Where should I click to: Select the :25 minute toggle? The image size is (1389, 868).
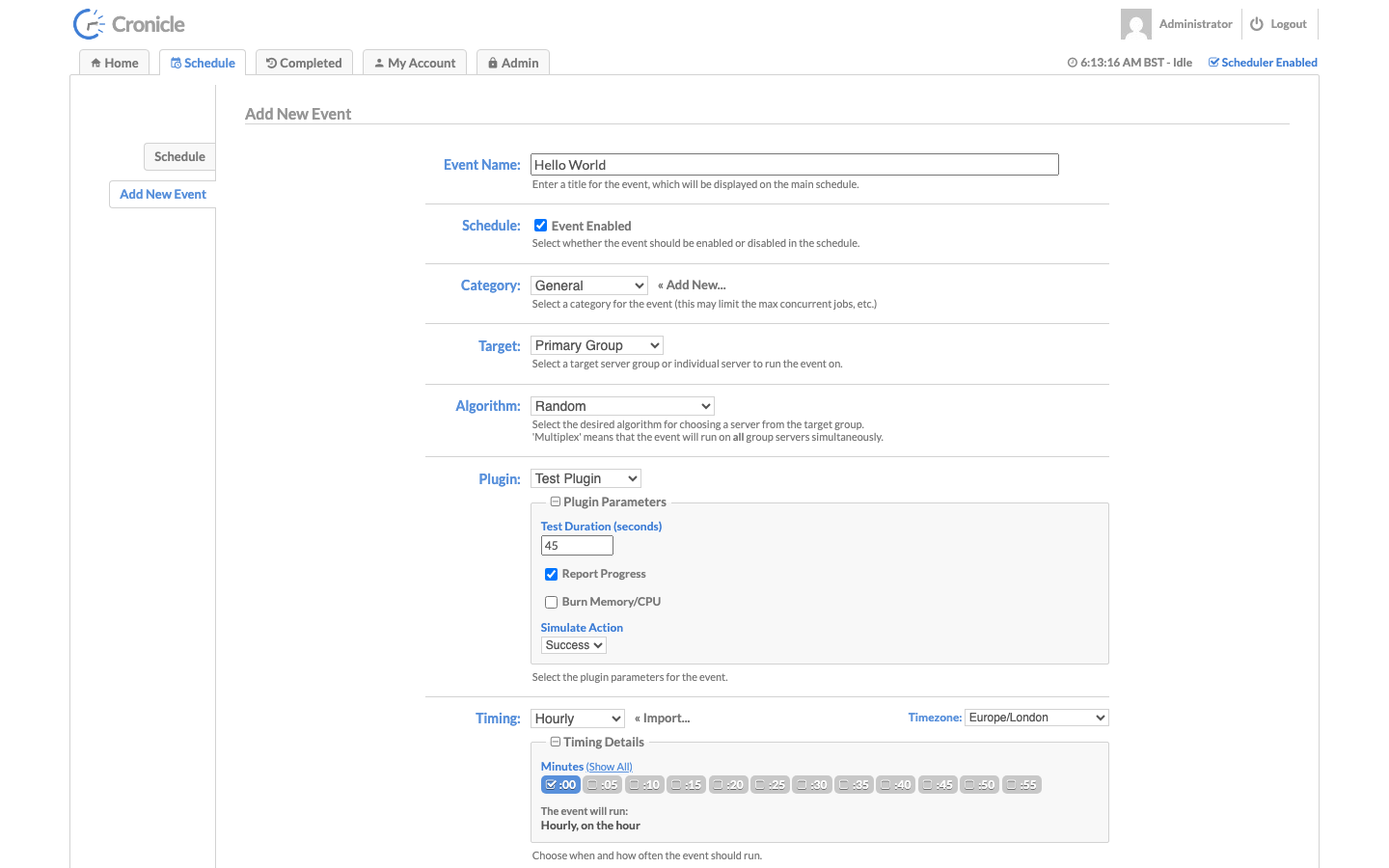[x=770, y=785]
